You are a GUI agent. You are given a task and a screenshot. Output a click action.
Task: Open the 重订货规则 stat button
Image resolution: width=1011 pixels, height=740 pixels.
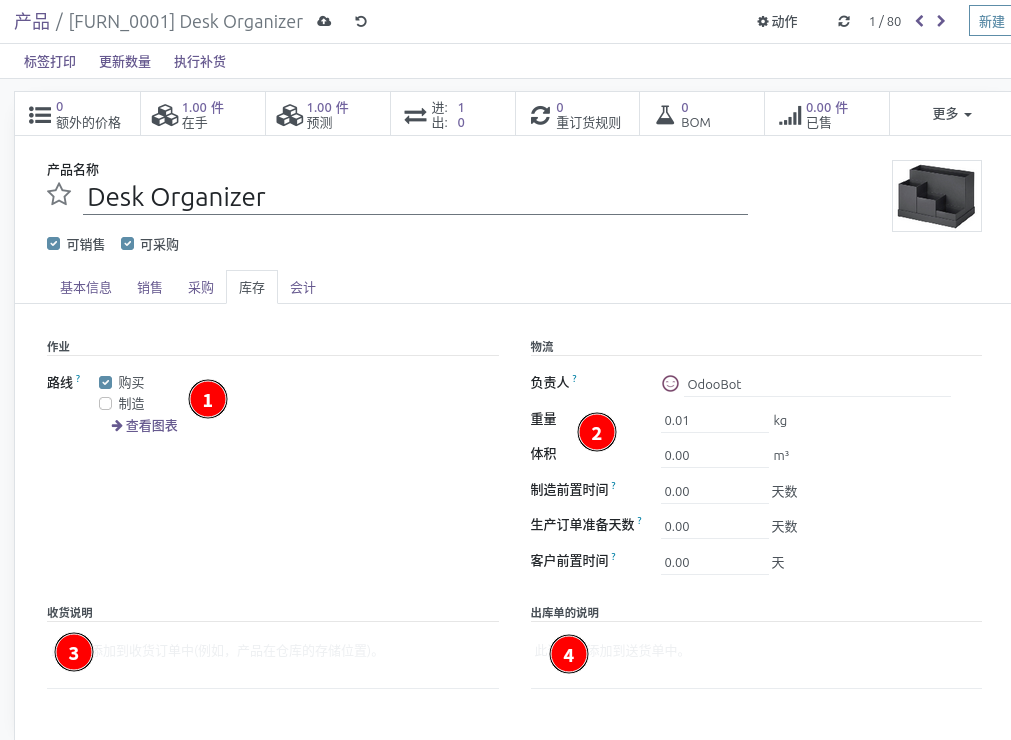[577, 114]
